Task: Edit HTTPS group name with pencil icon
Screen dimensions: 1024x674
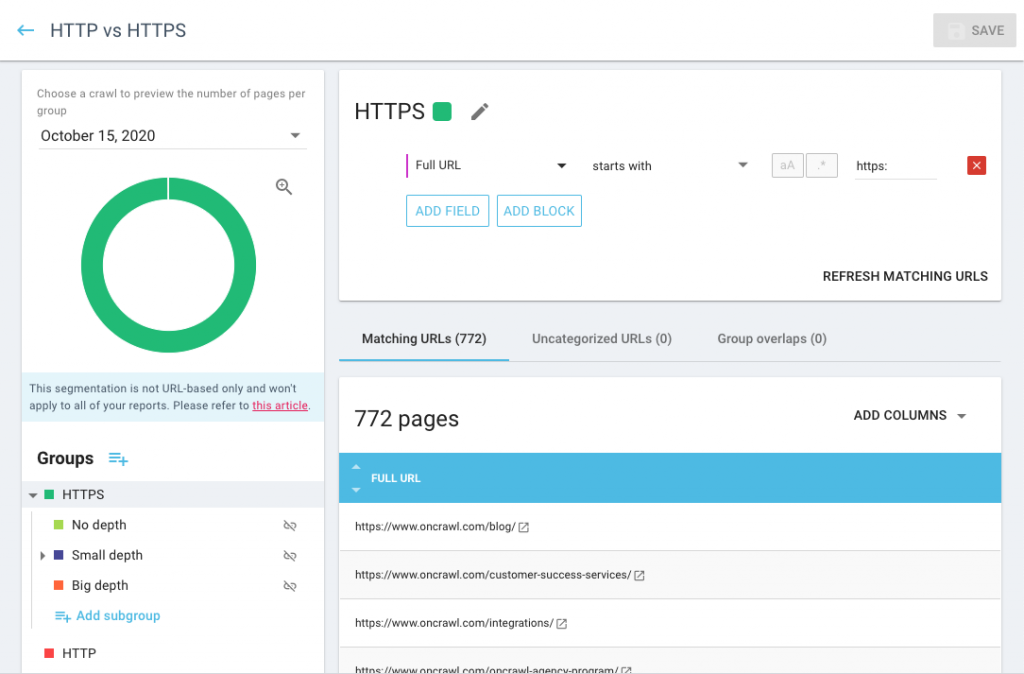Action: (480, 112)
